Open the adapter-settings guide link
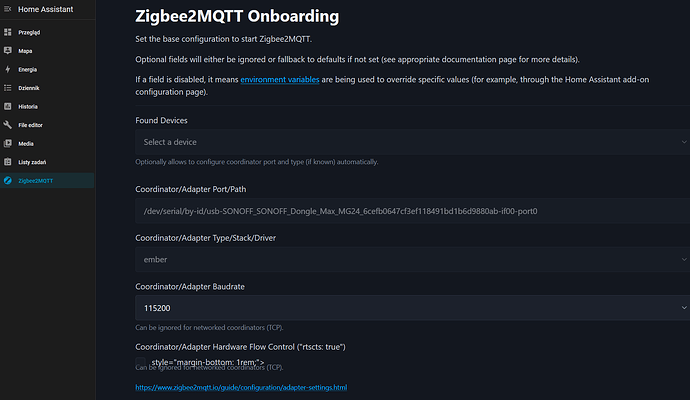 (x=241, y=386)
